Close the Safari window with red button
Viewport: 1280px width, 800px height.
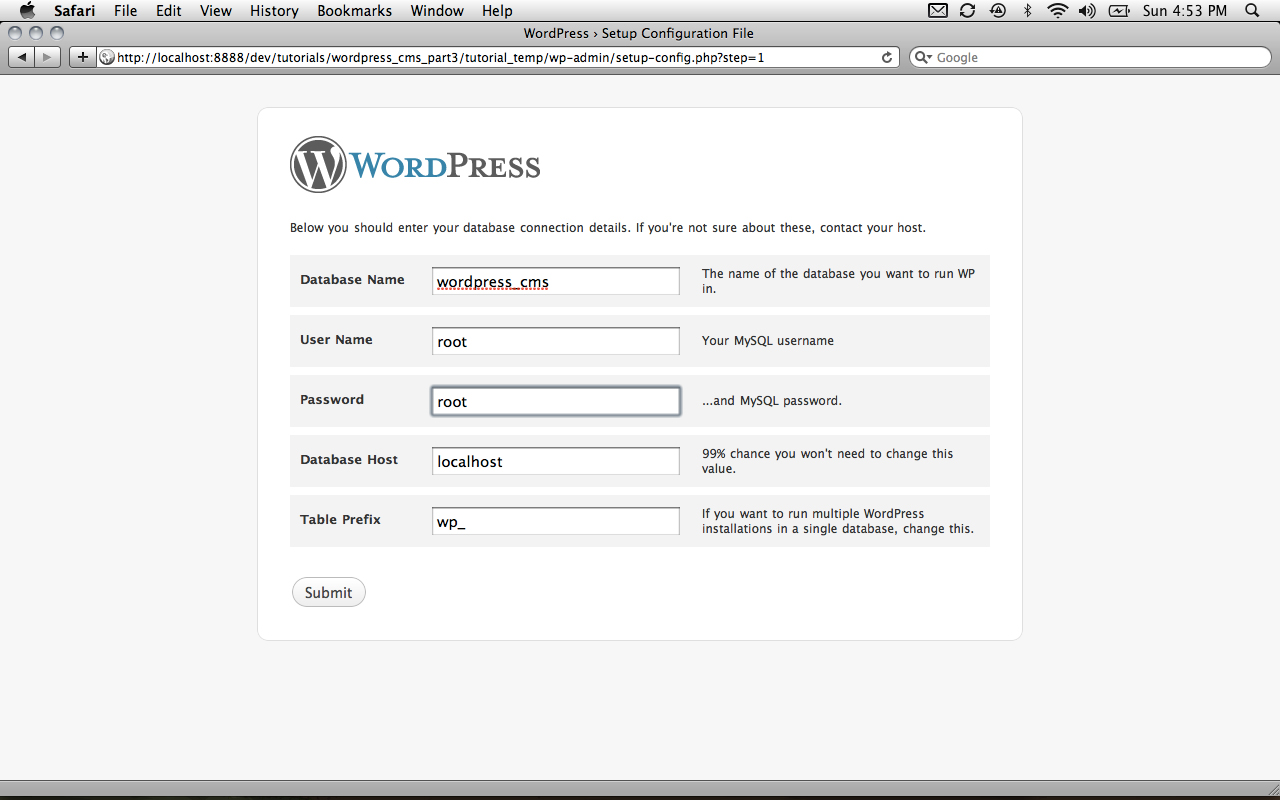pos(15,33)
